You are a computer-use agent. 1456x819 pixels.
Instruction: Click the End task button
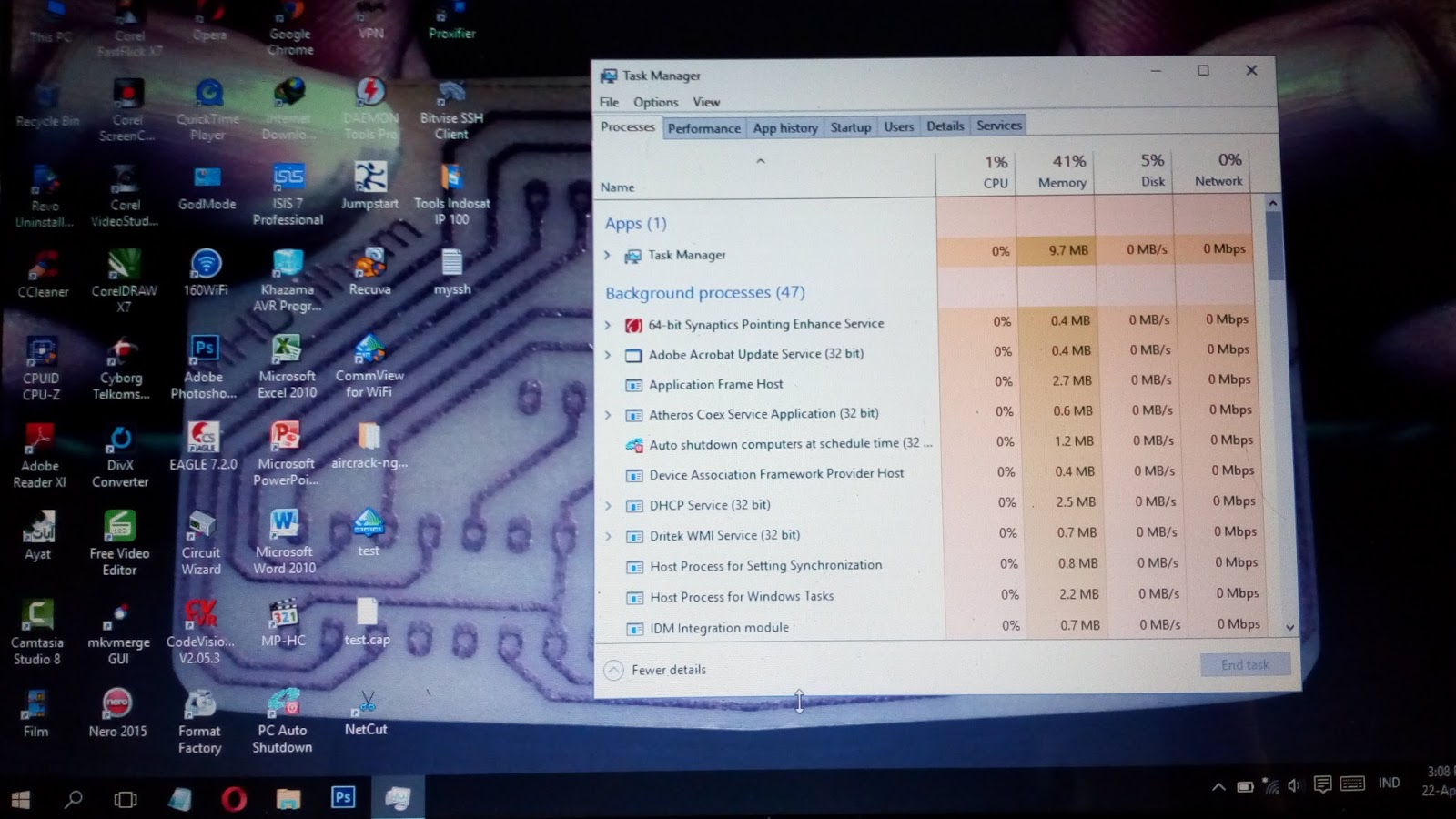1245,665
